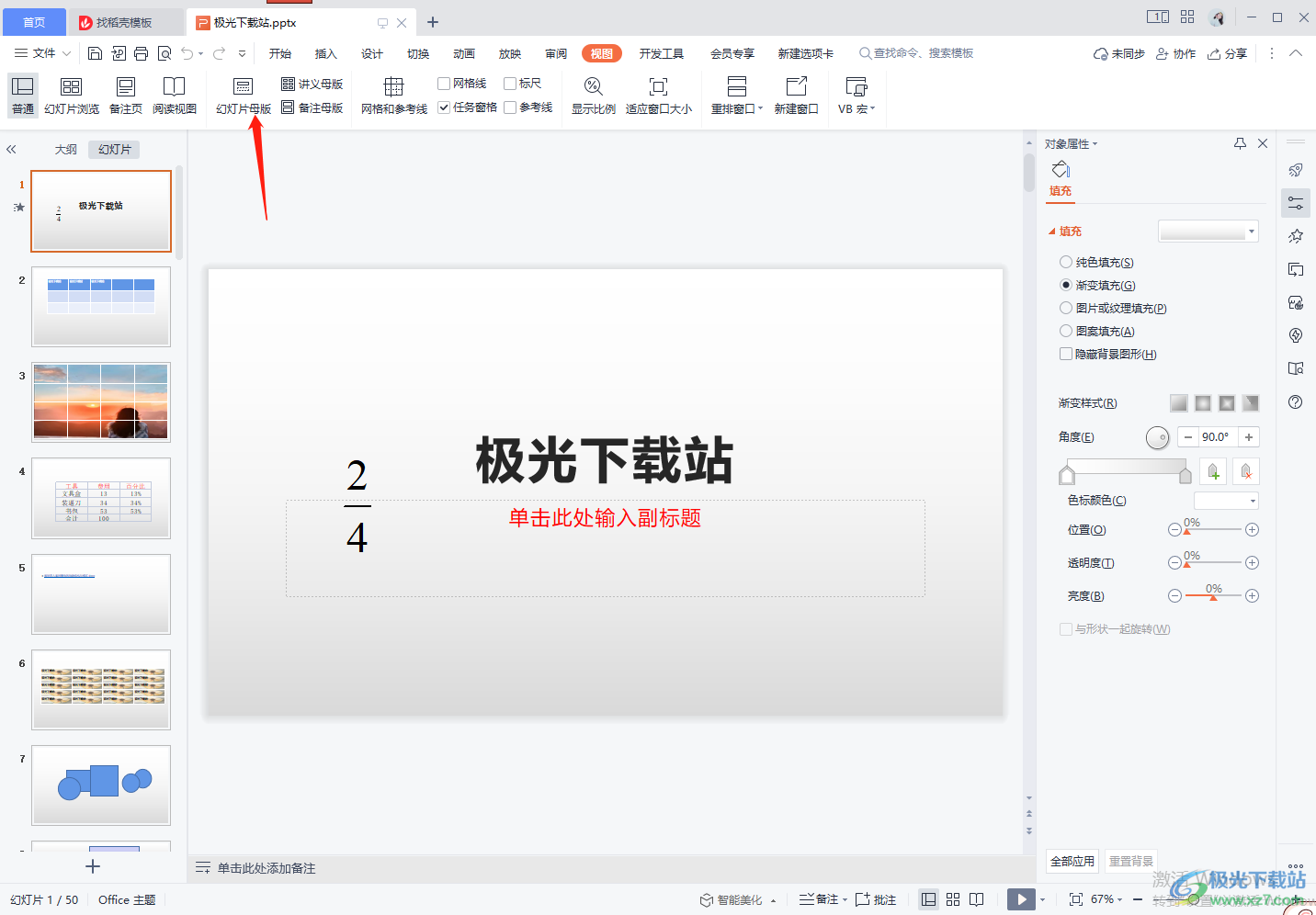Expand the Object Properties panel menu
The height and width of the screenshot is (915, 1316).
(x=1071, y=144)
